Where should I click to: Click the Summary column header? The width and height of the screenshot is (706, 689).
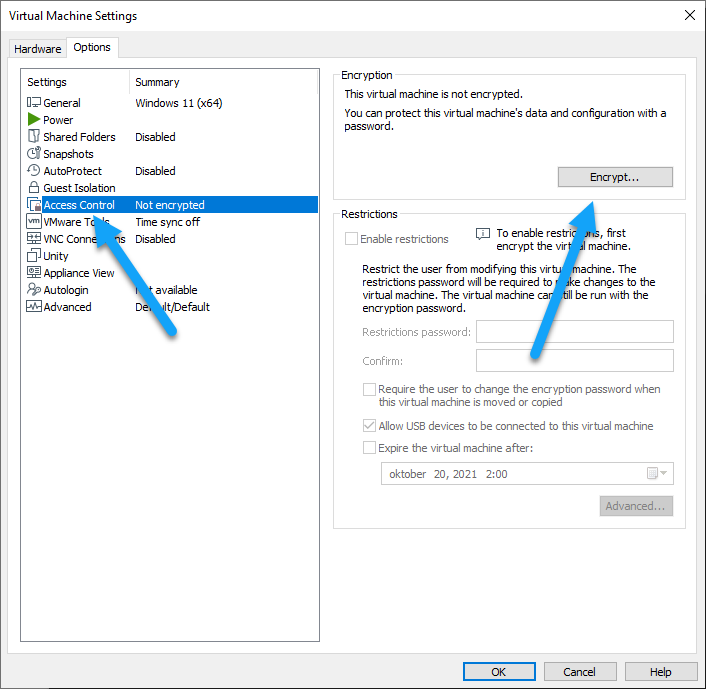pos(224,82)
